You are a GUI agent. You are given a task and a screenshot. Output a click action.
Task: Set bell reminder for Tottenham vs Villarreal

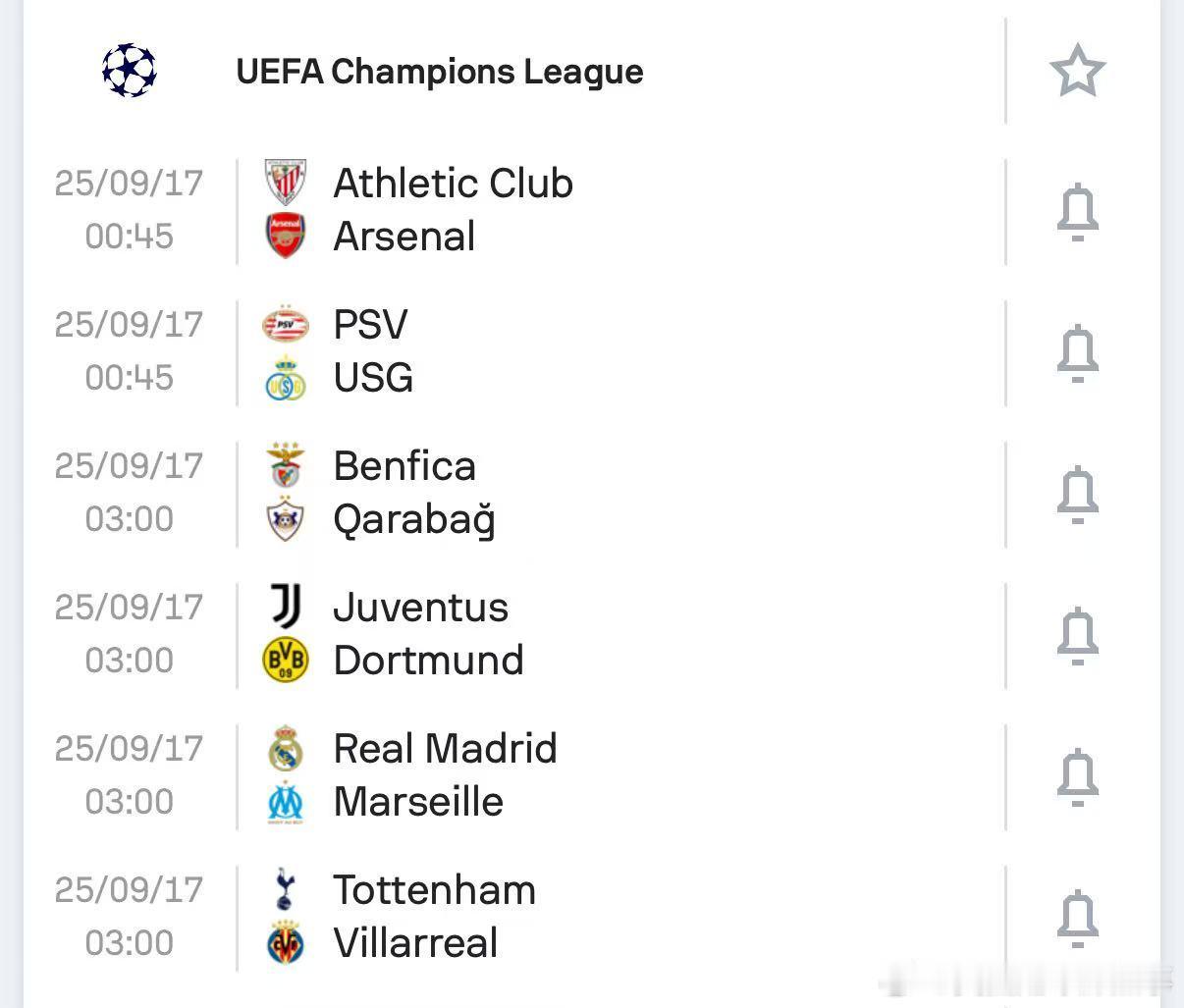[x=1077, y=918]
